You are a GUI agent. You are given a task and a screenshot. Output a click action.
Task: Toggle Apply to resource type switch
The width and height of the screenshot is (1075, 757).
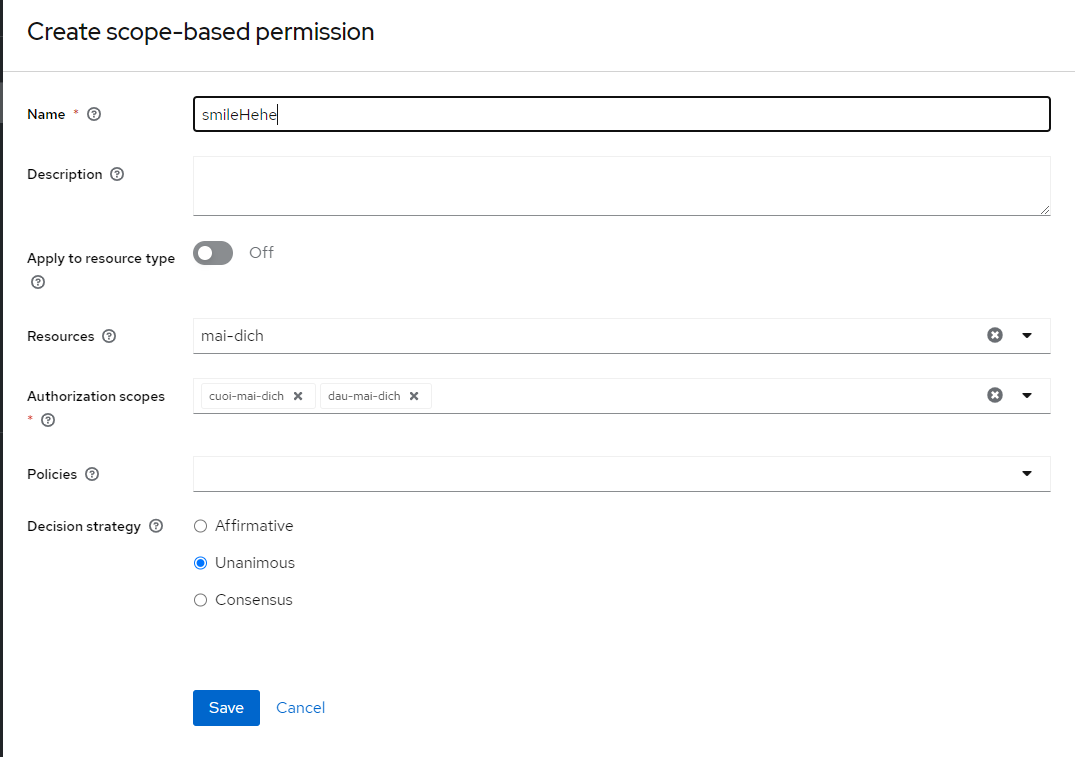pyautogui.click(x=213, y=253)
